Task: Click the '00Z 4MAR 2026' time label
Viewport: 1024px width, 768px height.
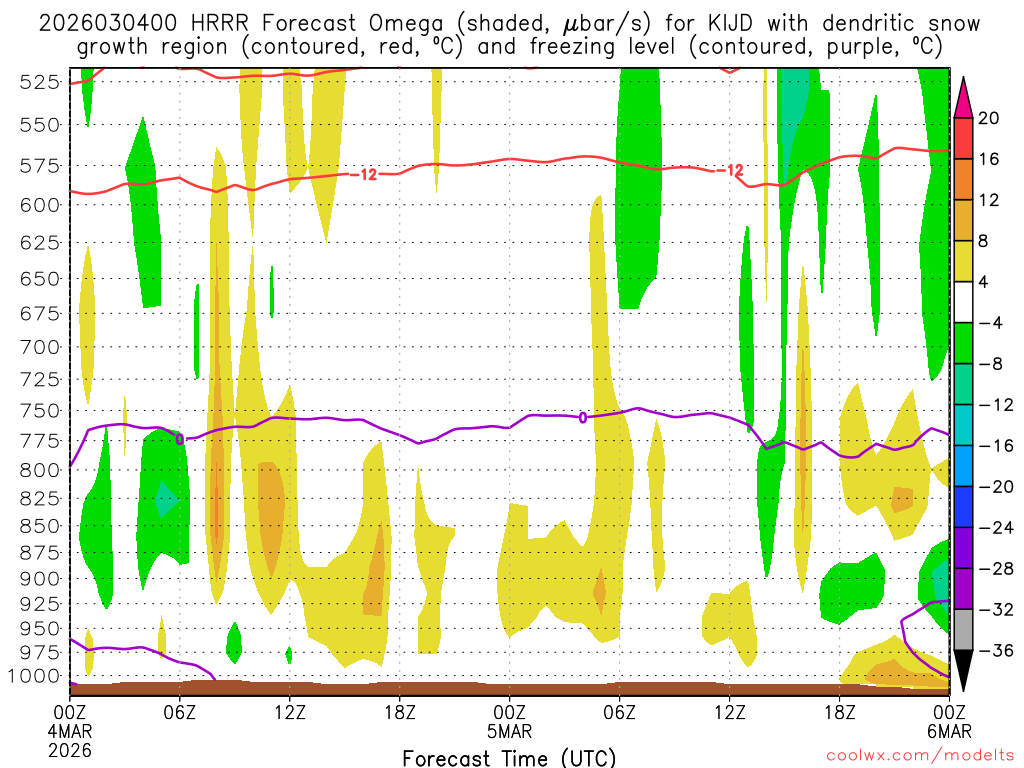Action: click(x=70, y=731)
